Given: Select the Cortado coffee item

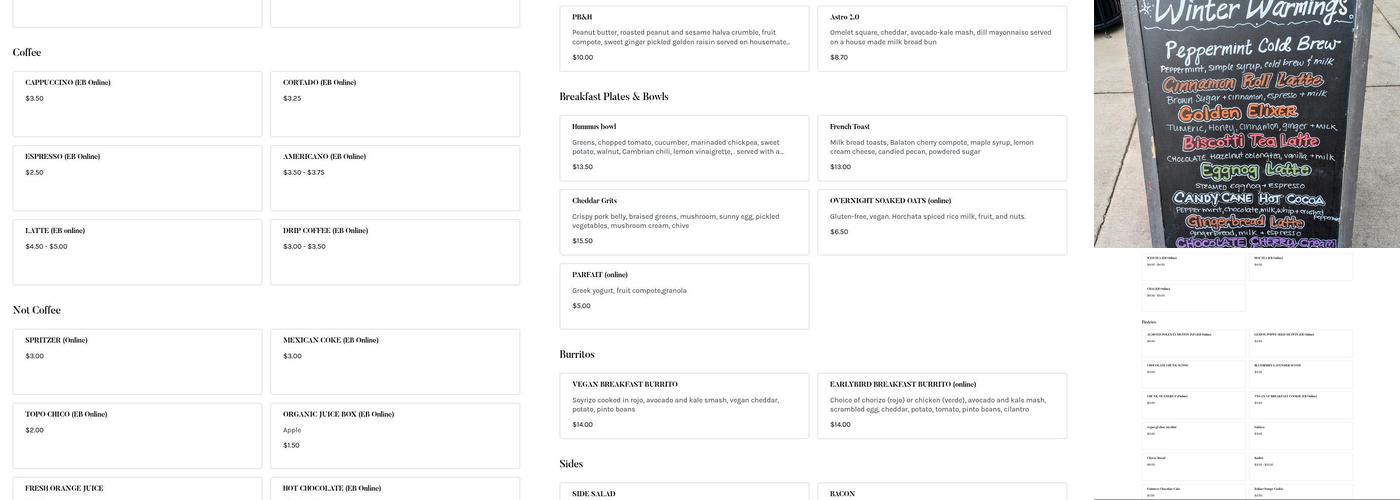Looking at the screenshot, I should pyautogui.click(x=395, y=104).
